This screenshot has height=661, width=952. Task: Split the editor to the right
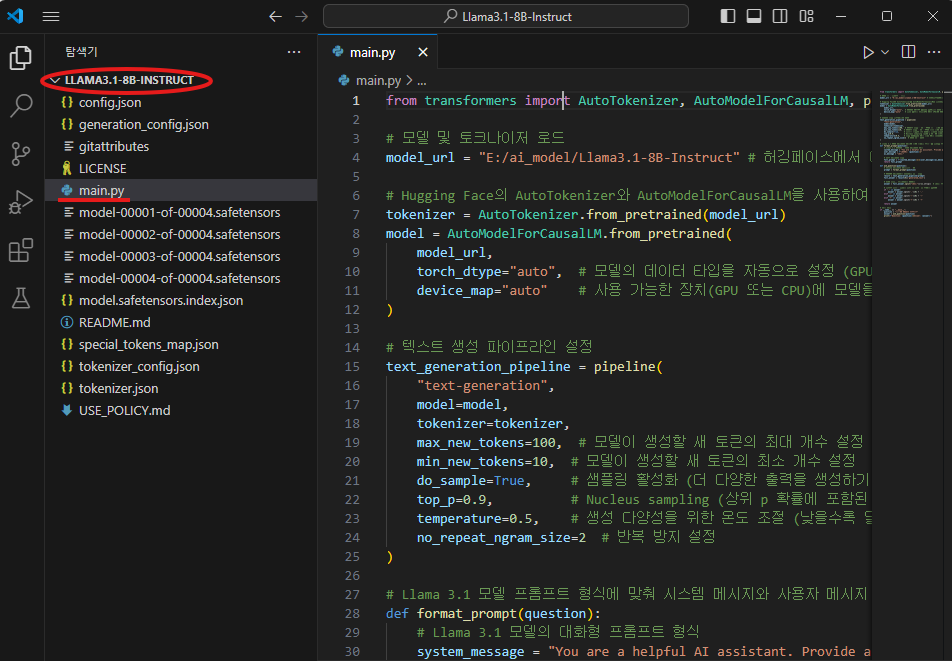pos(908,52)
